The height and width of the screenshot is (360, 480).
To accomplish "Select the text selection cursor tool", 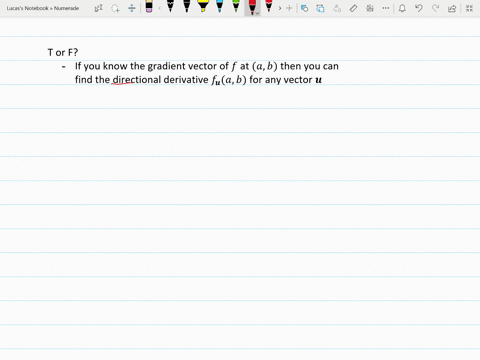I will (x=98, y=8).
